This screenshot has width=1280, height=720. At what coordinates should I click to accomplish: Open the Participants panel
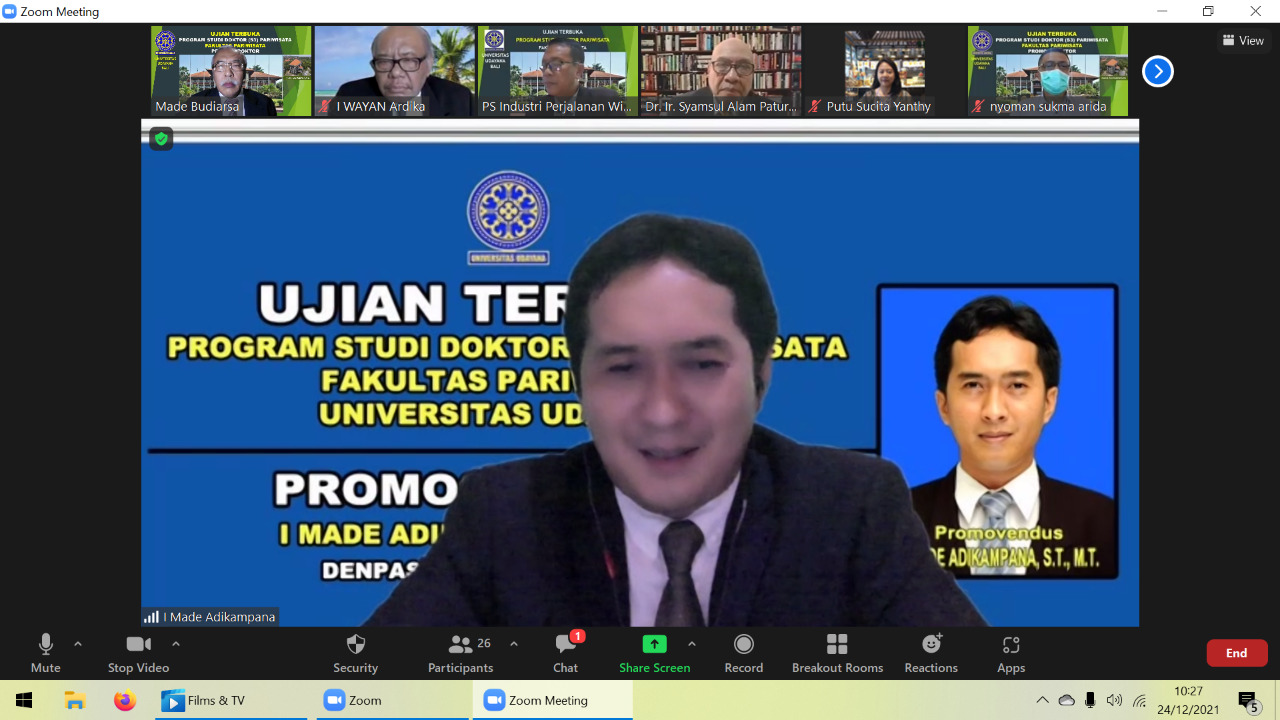coord(460,653)
